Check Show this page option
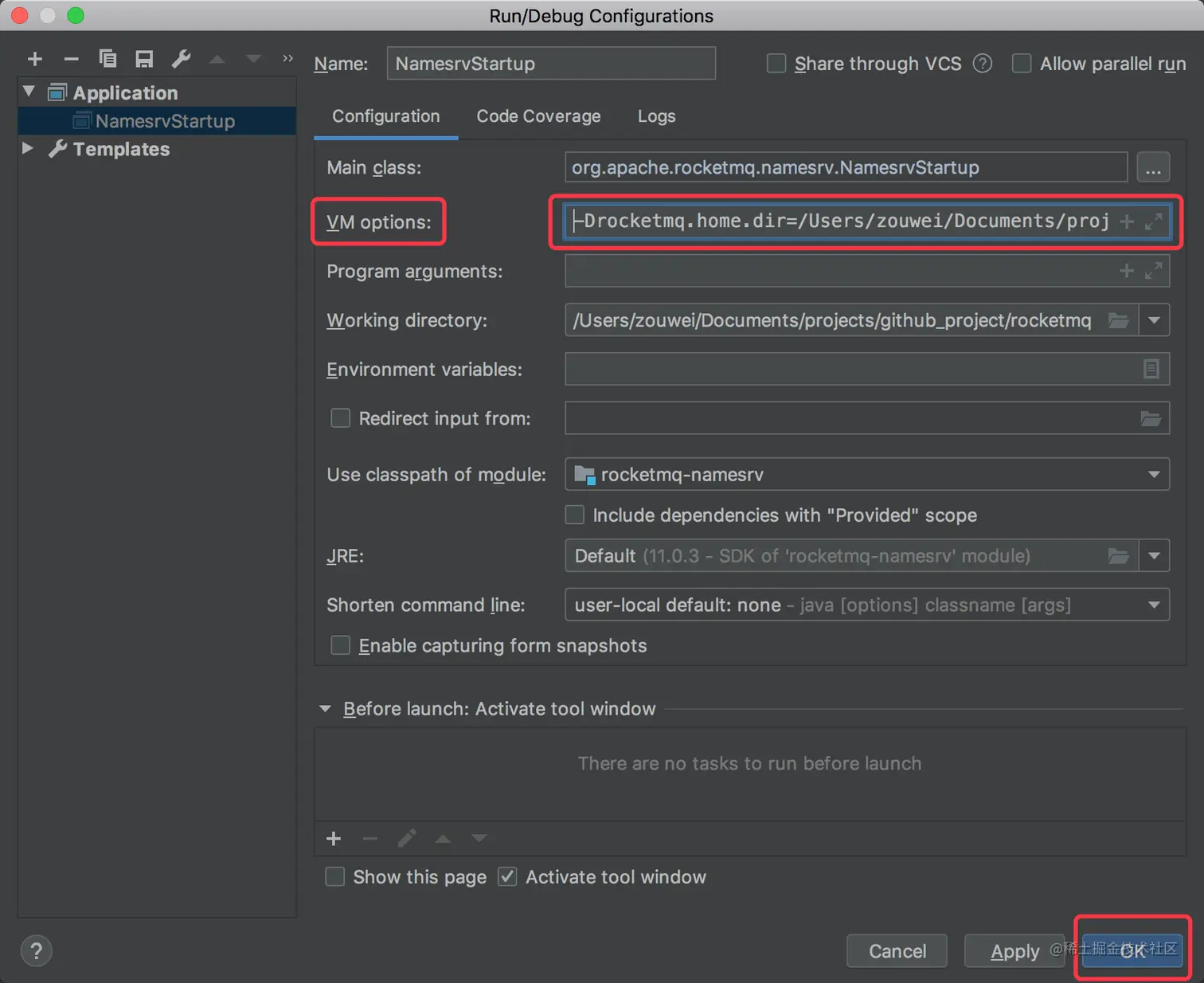Image resolution: width=1204 pixels, height=983 pixels. [x=335, y=877]
